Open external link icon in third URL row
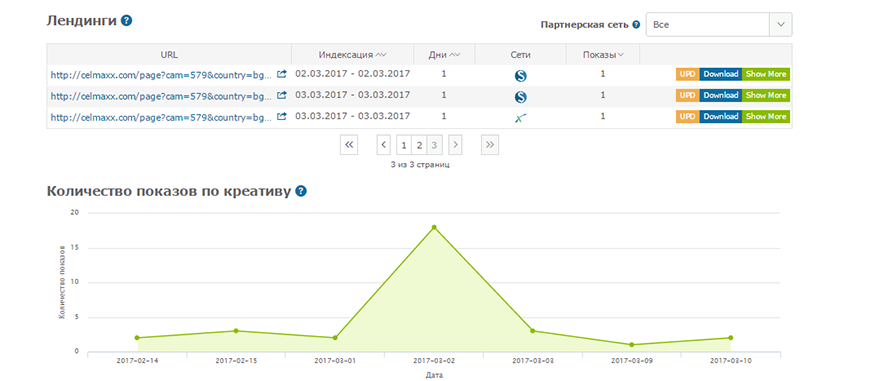 (282, 116)
